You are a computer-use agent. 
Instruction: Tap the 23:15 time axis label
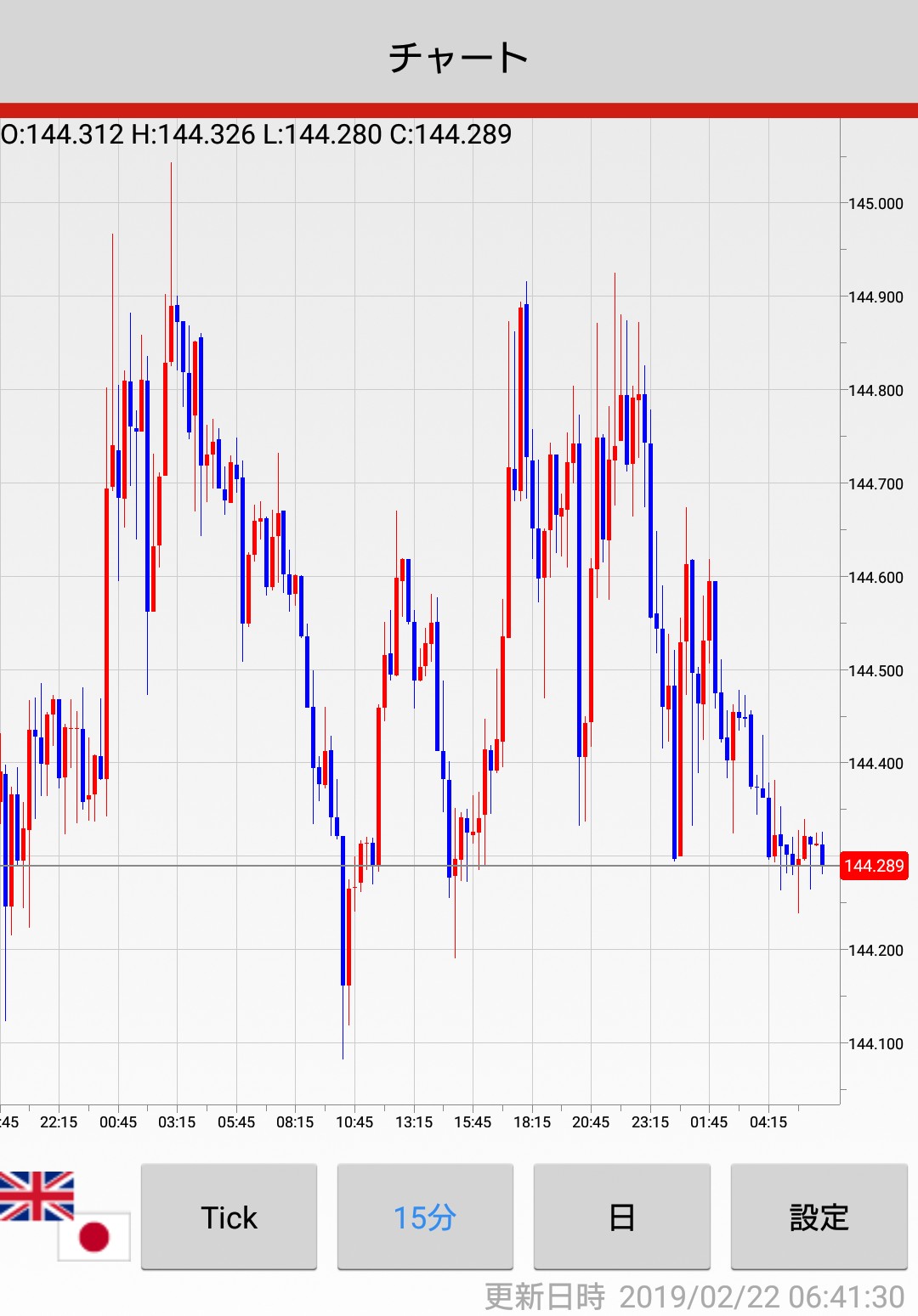coord(650,1122)
